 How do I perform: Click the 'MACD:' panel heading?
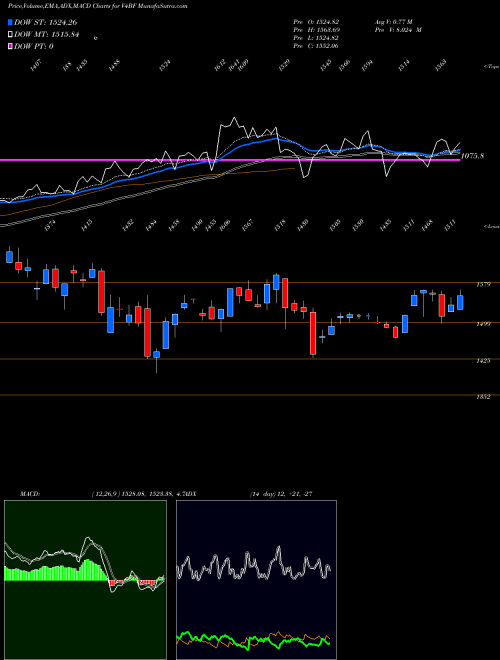click(30, 494)
